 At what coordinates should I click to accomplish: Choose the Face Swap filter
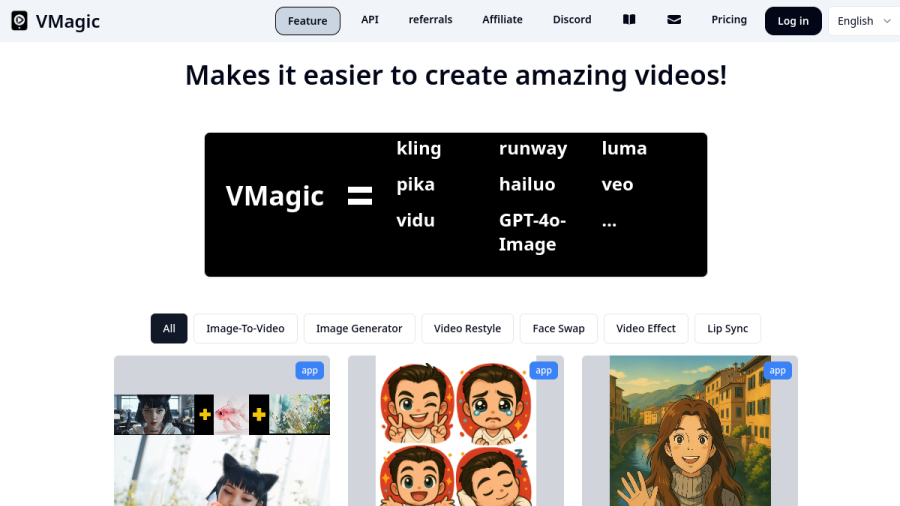(558, 328)
